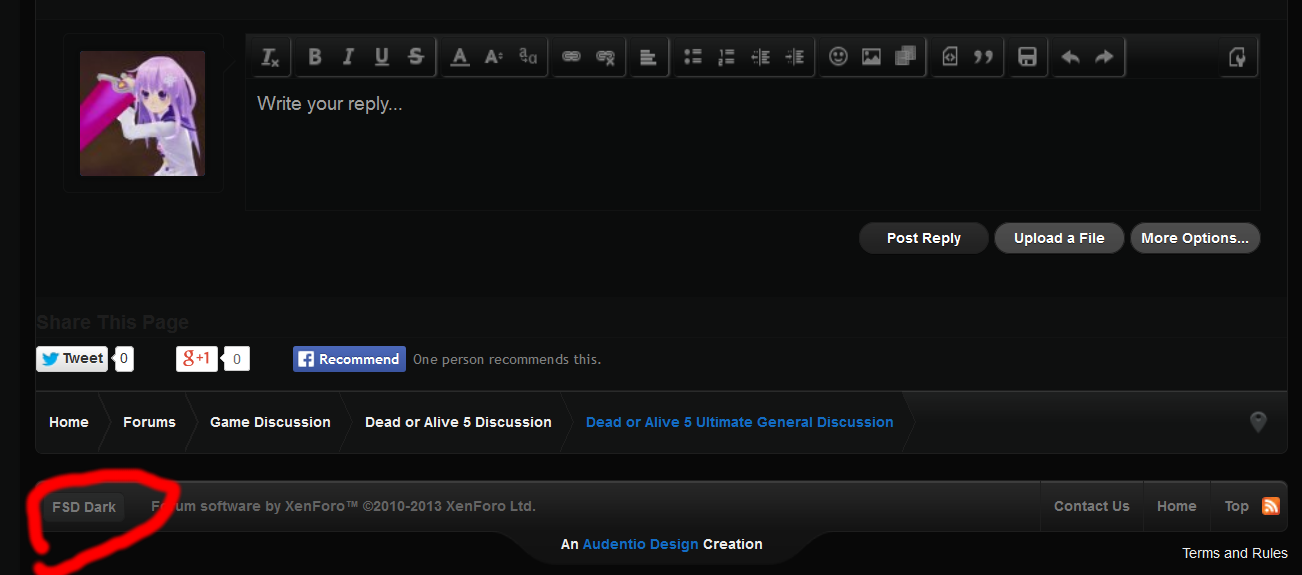
Task: Toggle strikethrough formatting
Action: (x=416, y=57)
